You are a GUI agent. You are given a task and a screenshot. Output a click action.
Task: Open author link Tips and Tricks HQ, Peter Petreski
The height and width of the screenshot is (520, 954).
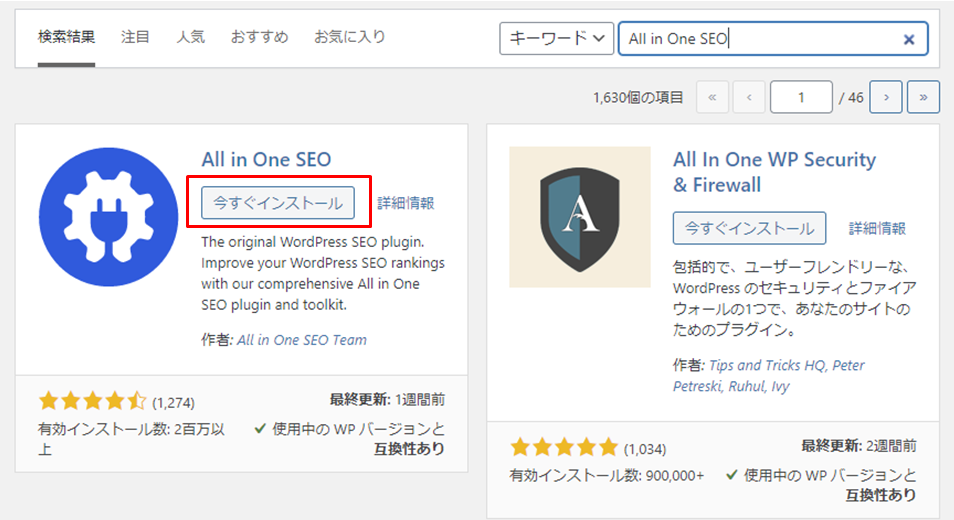click(x=769, y=376)
